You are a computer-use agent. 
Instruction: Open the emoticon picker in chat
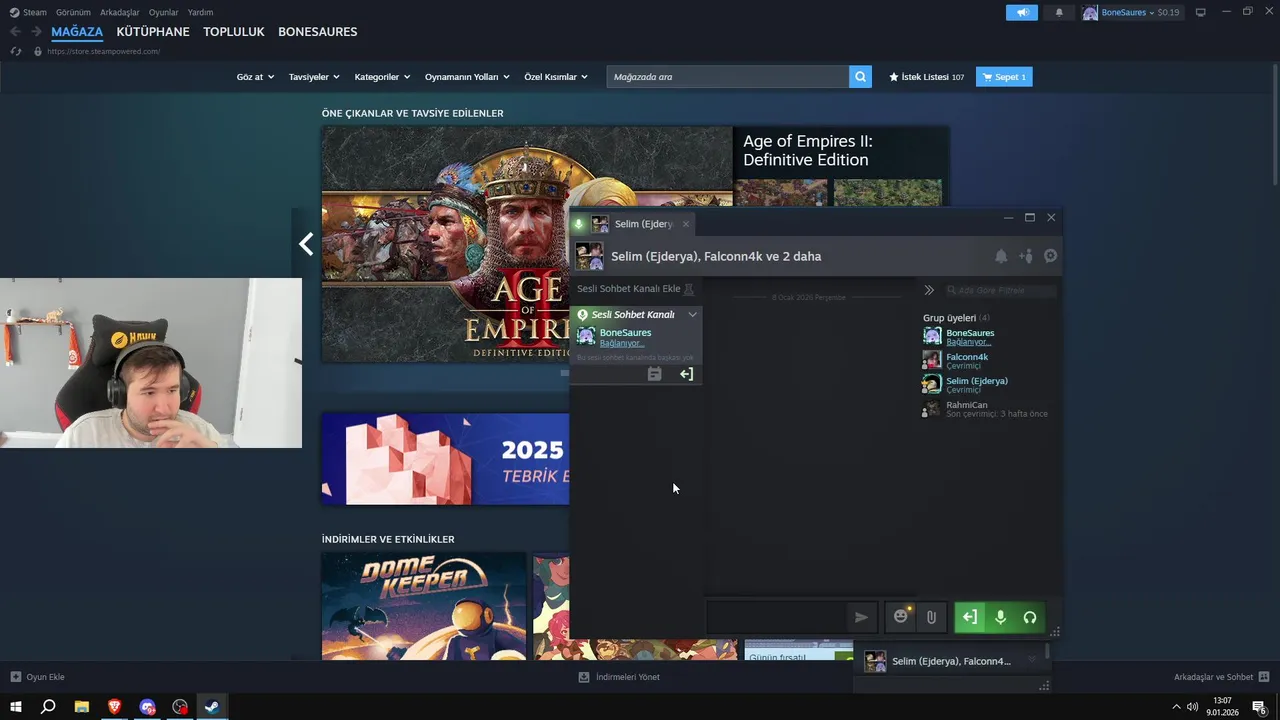901,617
